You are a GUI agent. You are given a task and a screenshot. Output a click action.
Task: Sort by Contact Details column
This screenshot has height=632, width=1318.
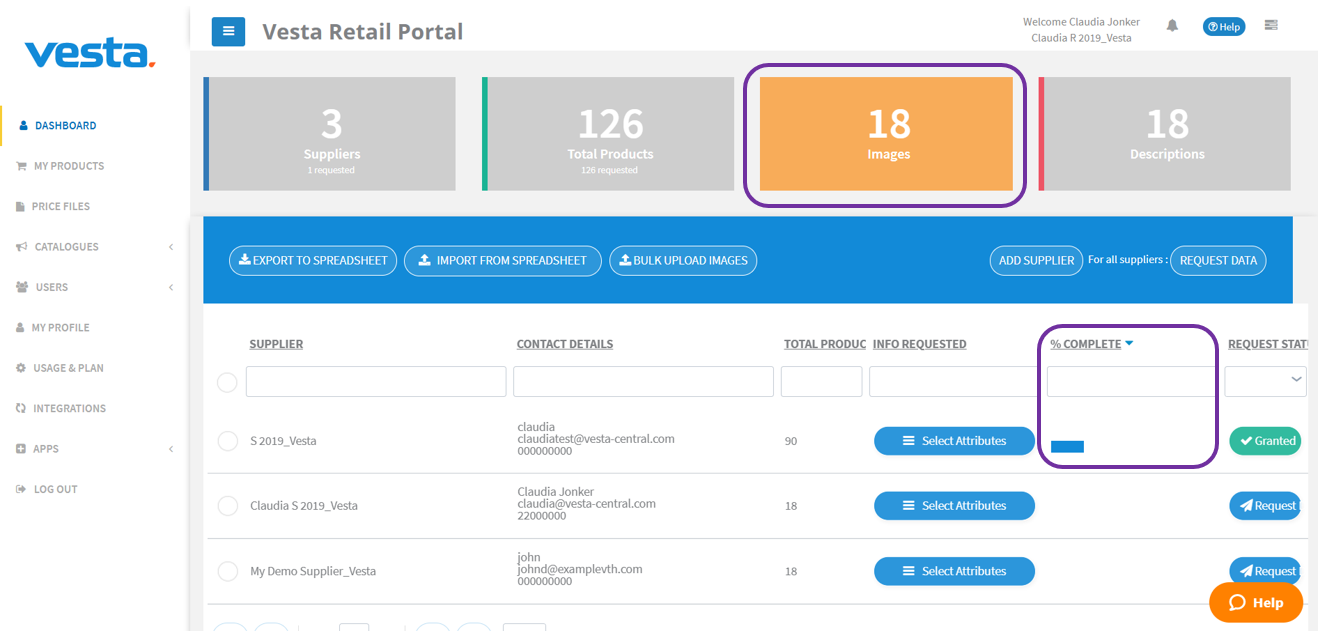click(x=565, y=344)
